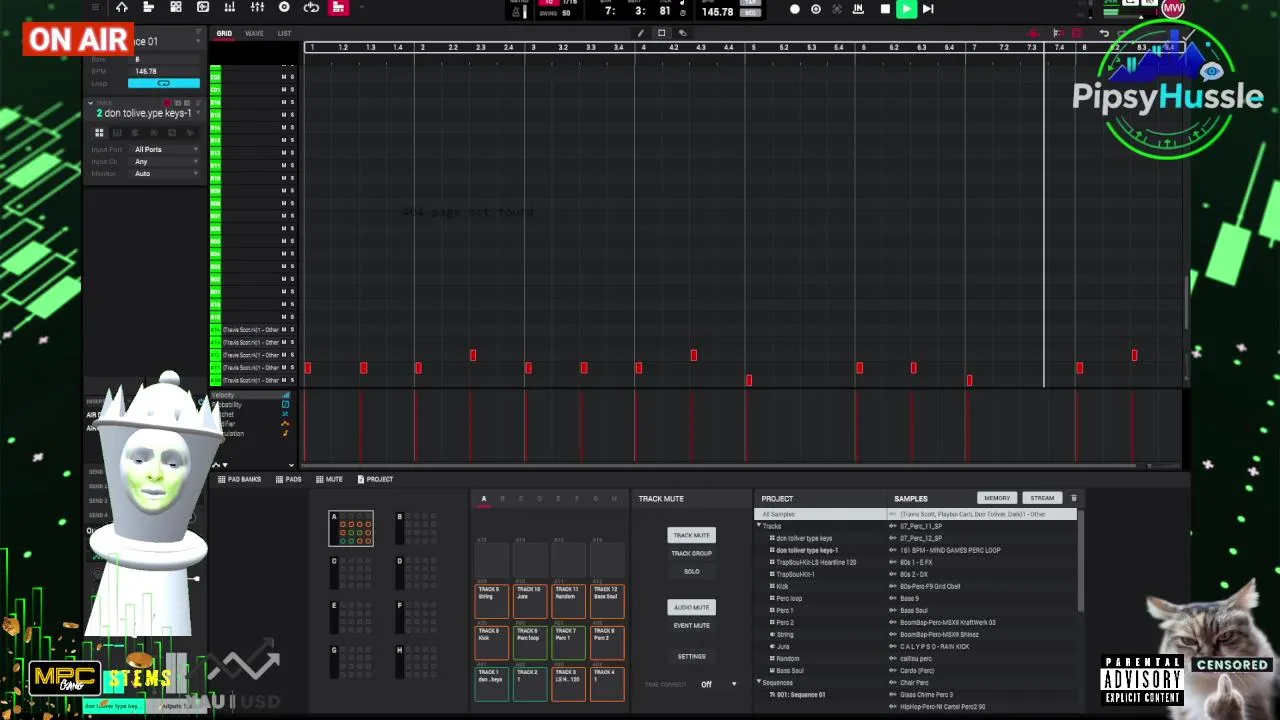Select the highlighted red Grid editor mode icon
1280x720 pixels.
[338, 8]
